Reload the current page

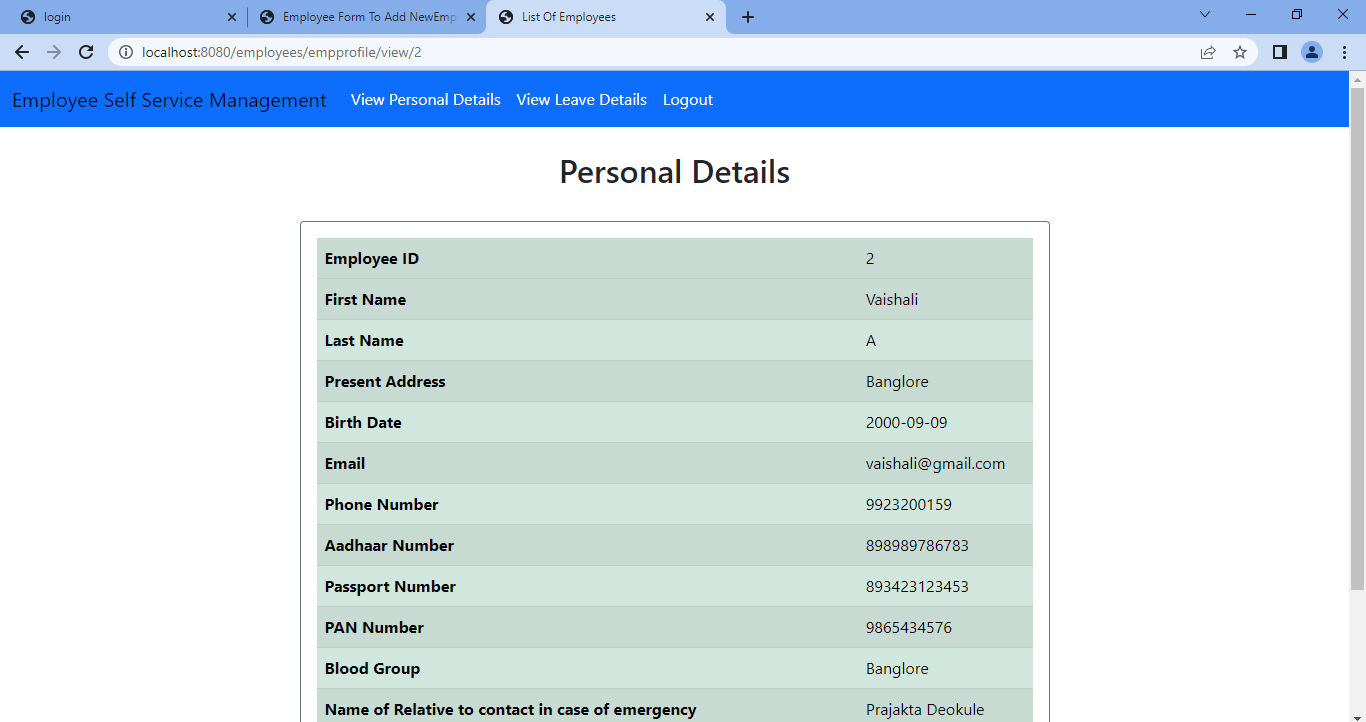pyautogui.click(x=86, y=52)
